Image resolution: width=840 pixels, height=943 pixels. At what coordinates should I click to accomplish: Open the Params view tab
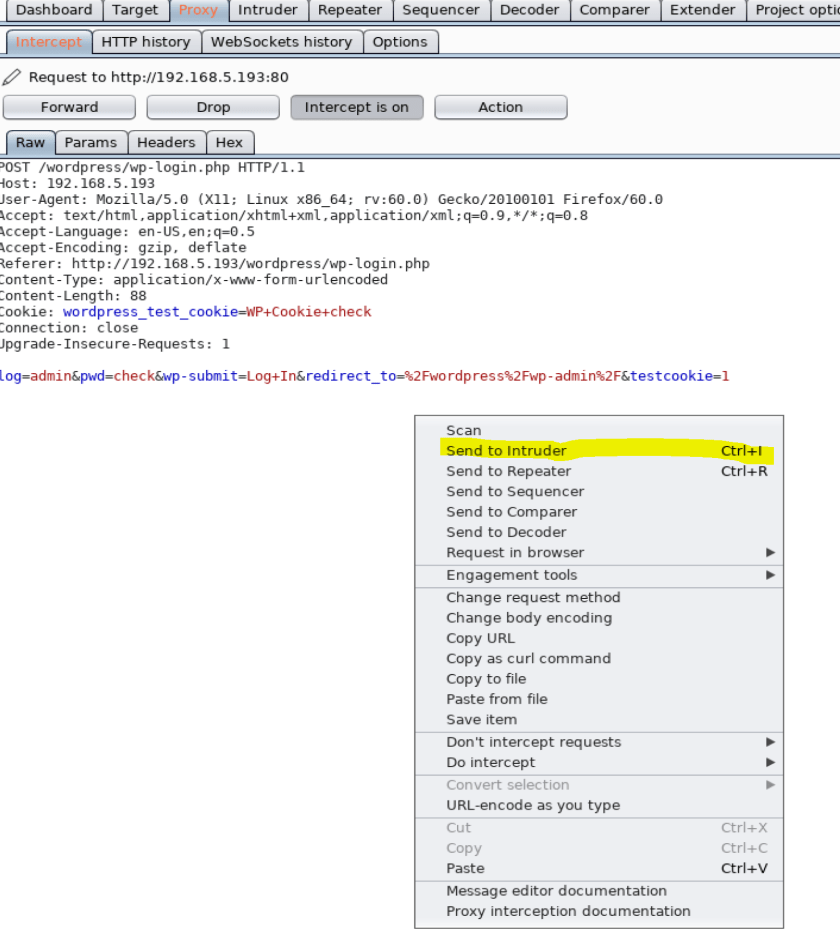(x=91, y=142)
